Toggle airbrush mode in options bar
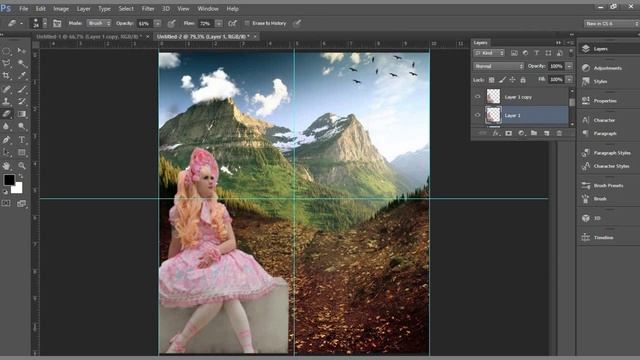 pyautogui.click(x=233, y=23)
